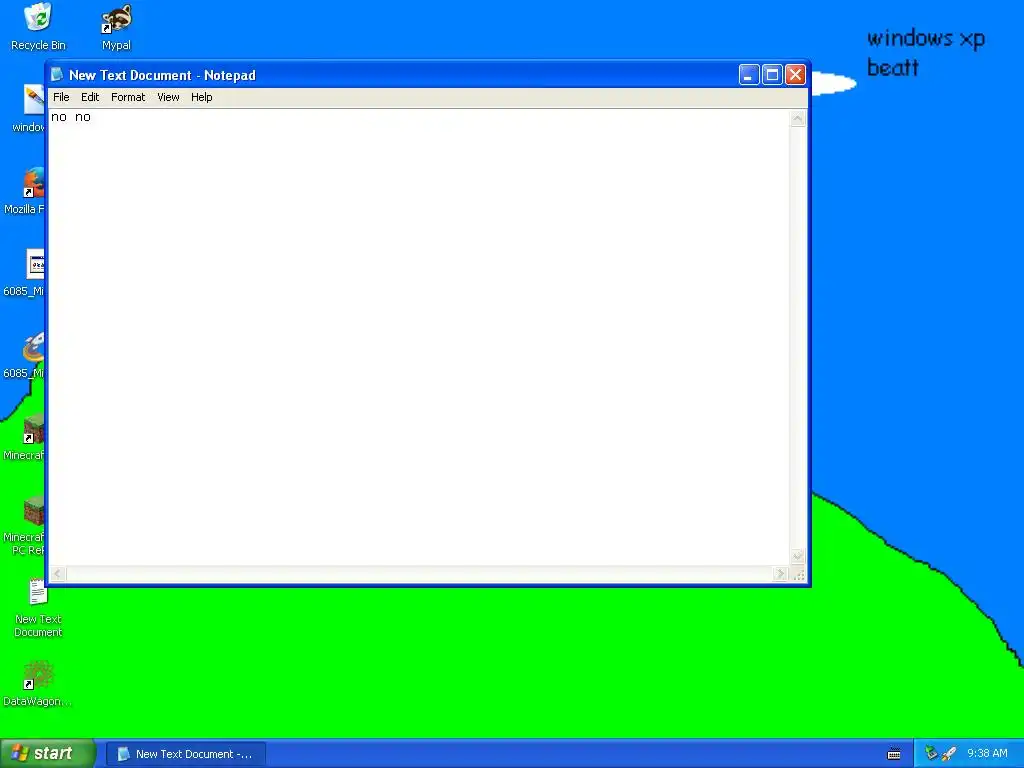Click the 9:38 AM system clock

pos(987,754)
